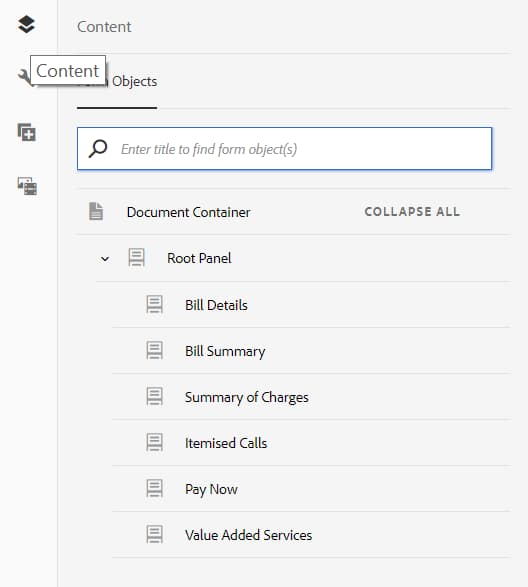This screenshot has height=587, width=528.
Task: Select Value Added Services panel
Action: 312,535
